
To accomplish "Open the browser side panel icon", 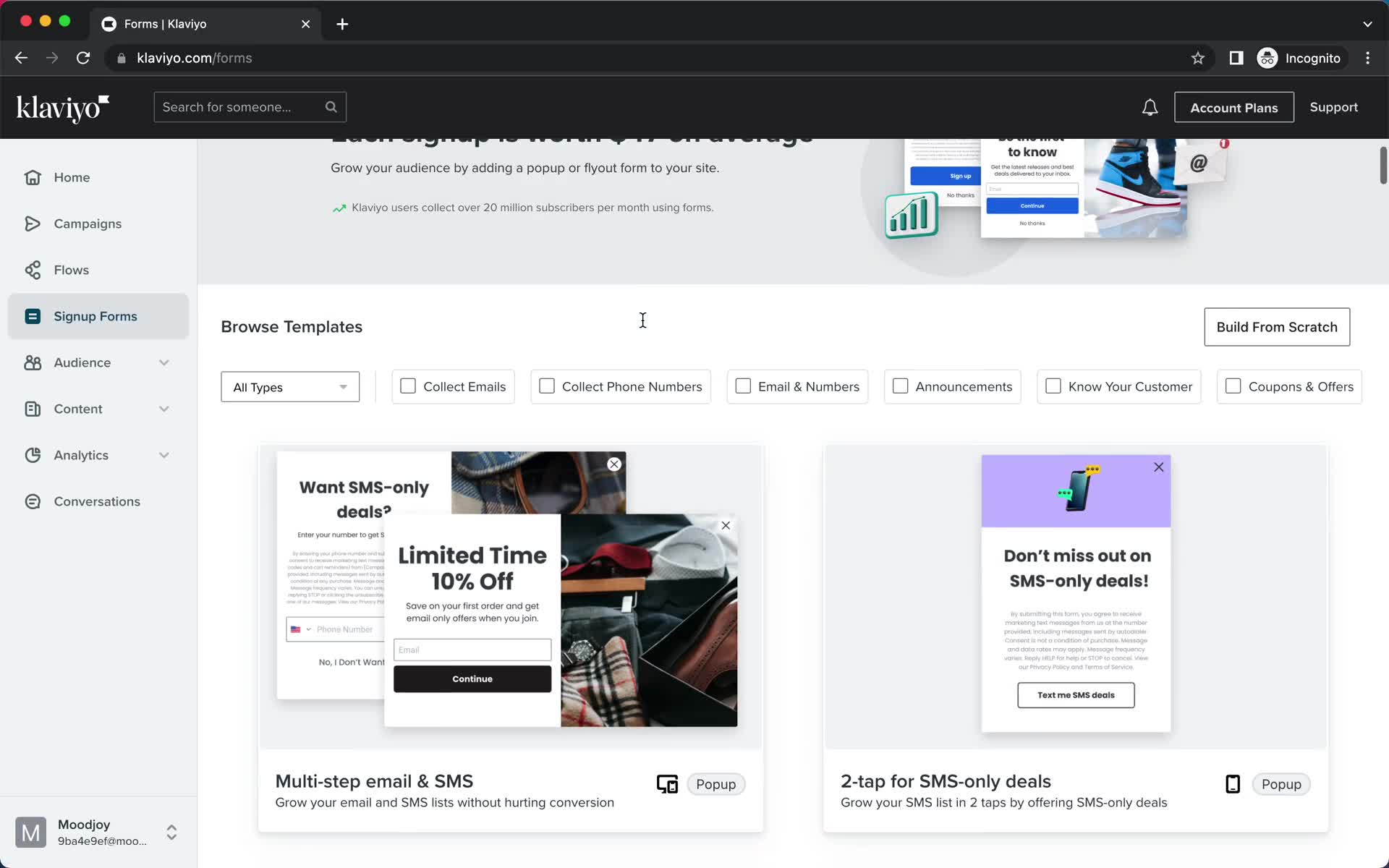I will pyautogui.click(x=1236, y=58).
